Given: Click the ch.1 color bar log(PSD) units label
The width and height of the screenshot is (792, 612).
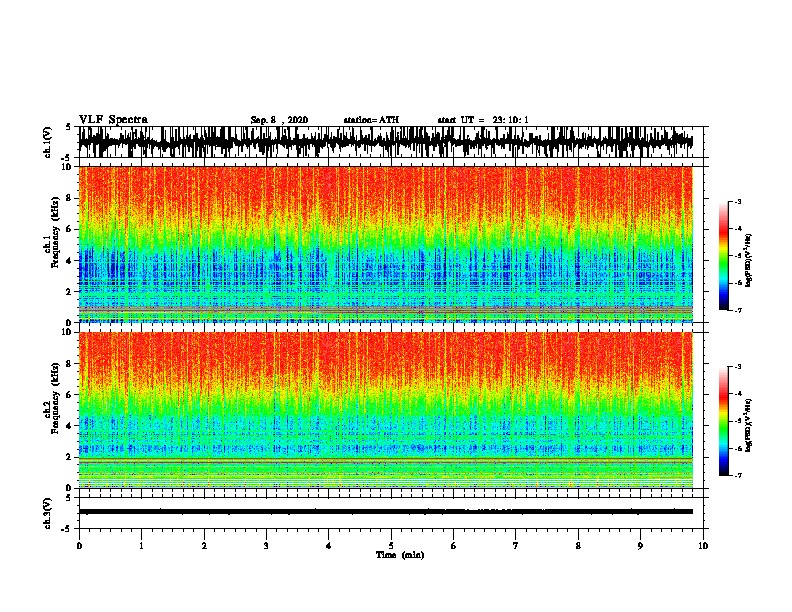Looking at the screenshot, I should pyautogui.click(x=749, y=260).
